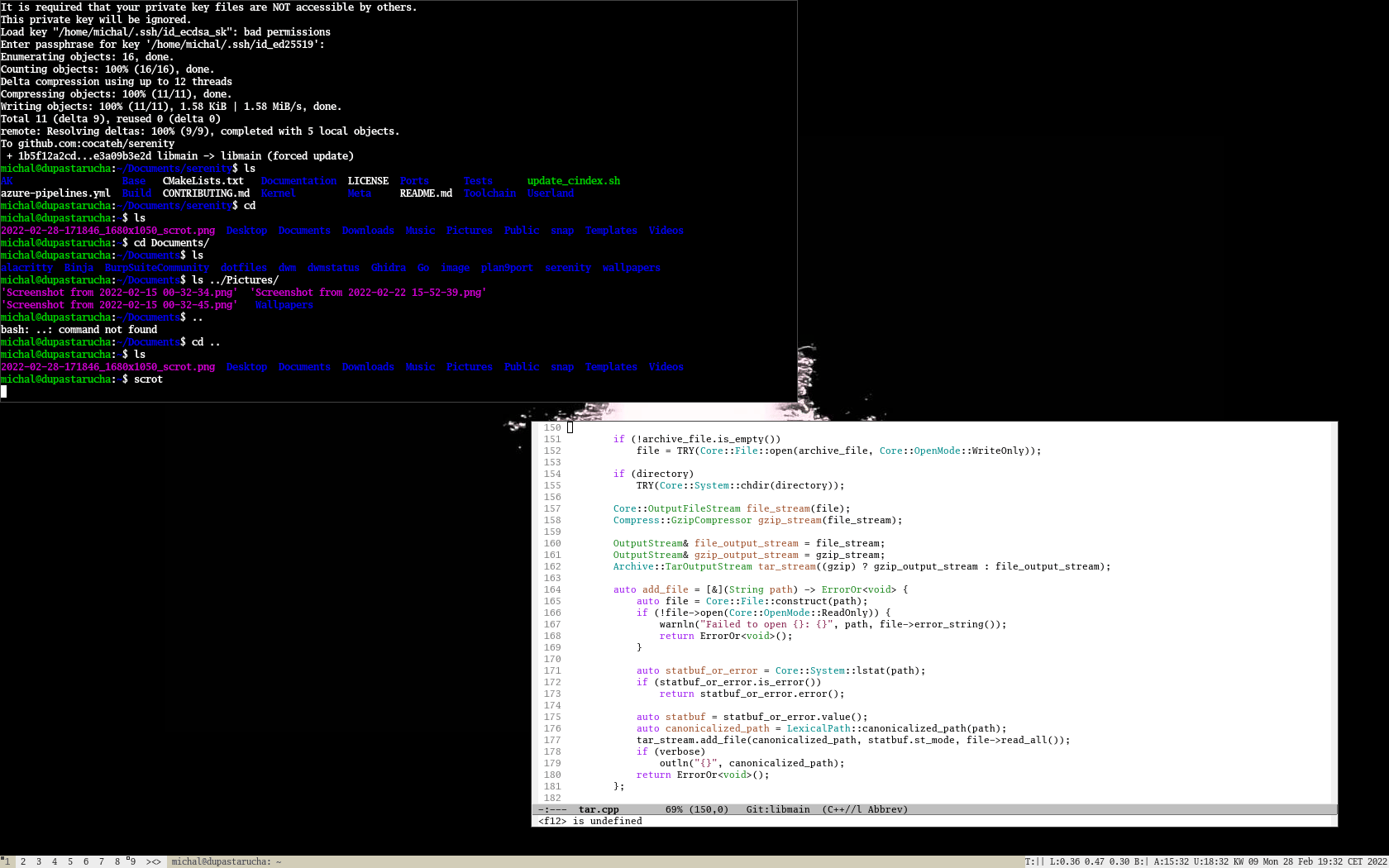Click update_cindex.sh in terminal listing
1389x868 pixels.
[573, 181]
